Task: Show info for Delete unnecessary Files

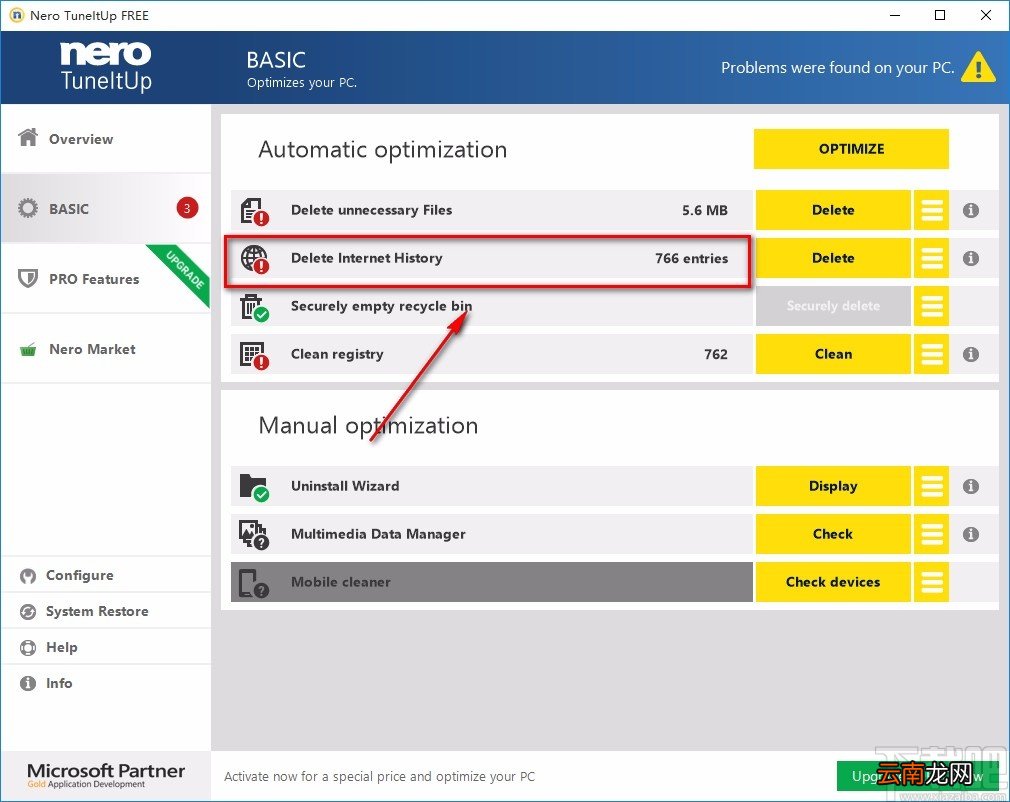Action: pyautogui.click(x=971, y=210)
